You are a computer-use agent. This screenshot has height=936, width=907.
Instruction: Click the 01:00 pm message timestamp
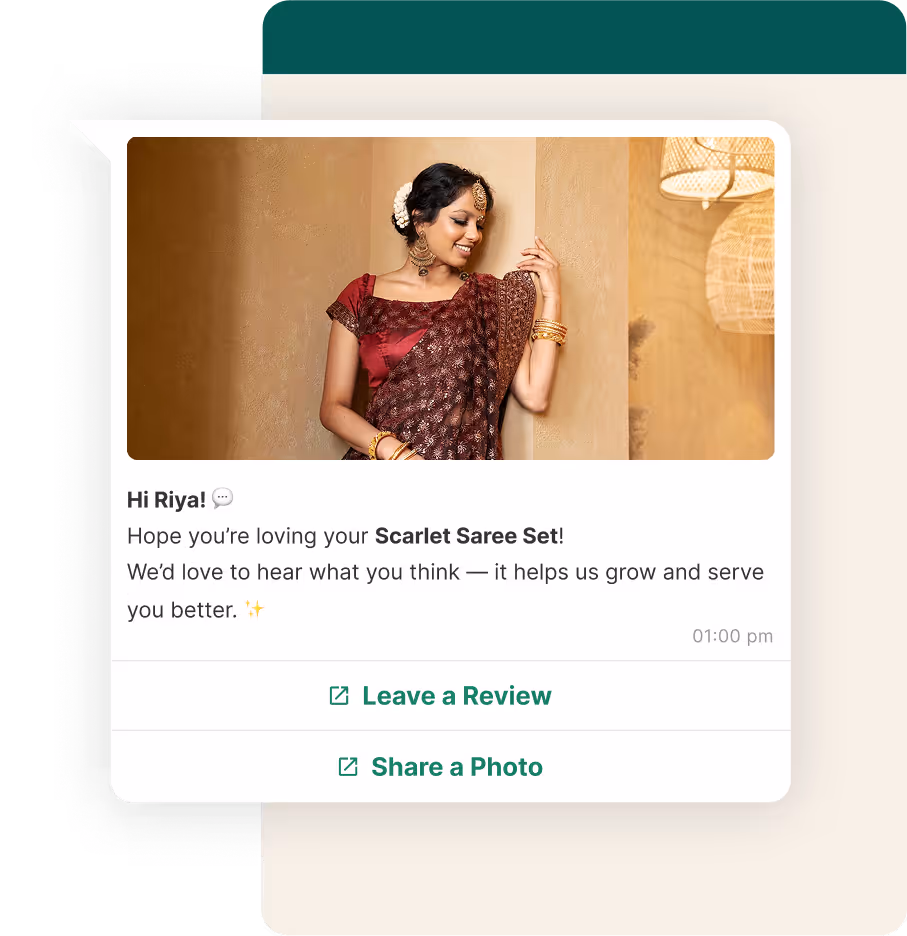[733, 636]
